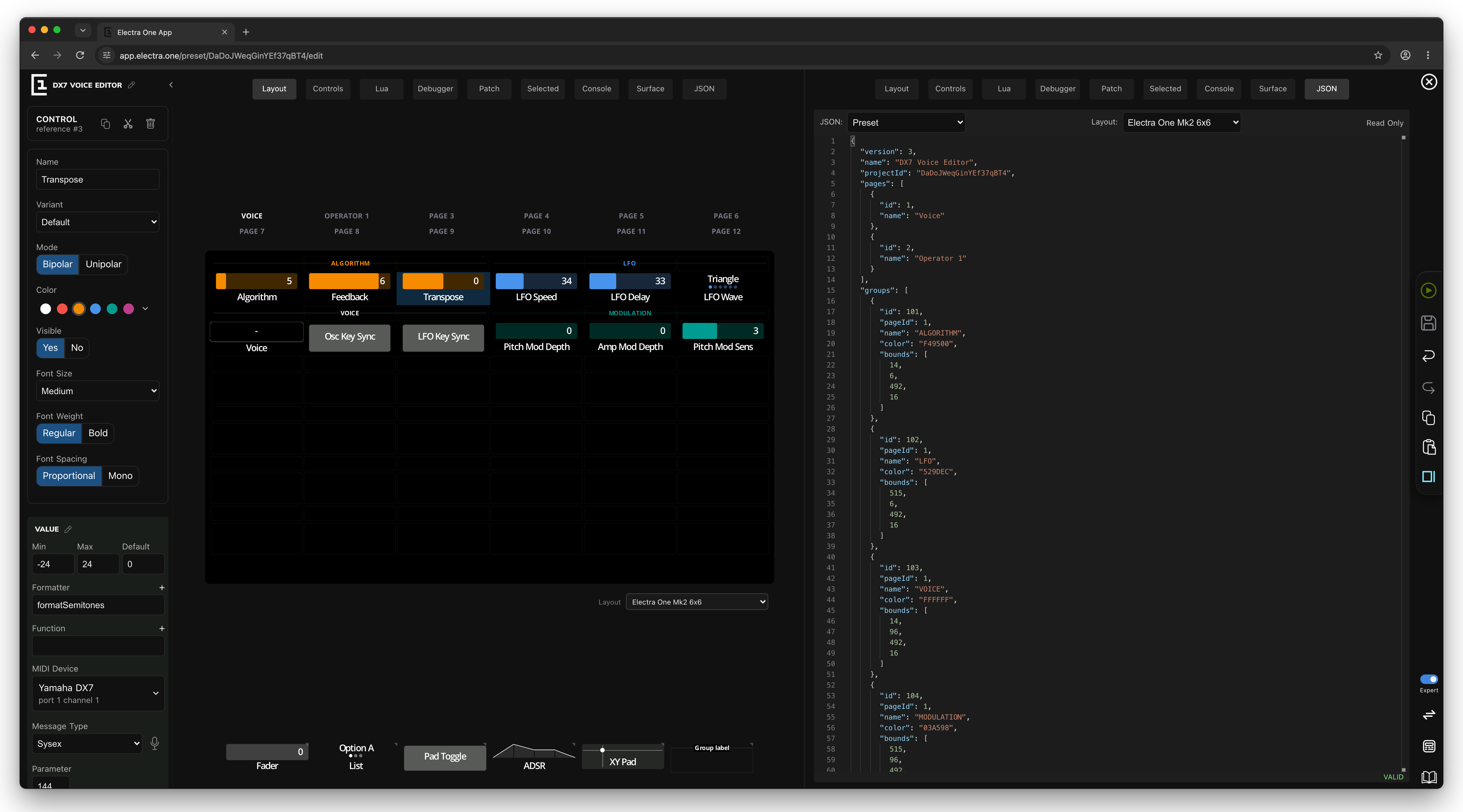
Task: Open Layout dropdown in JSON panel
Action: pos(1181,123)
